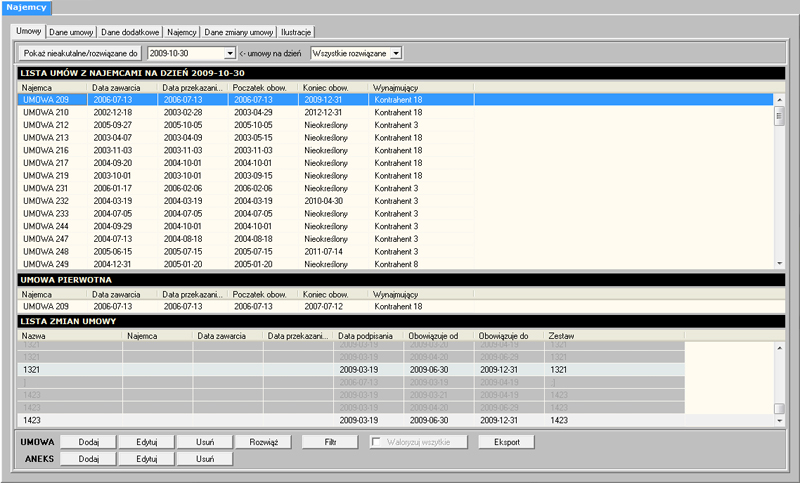800x483 pixels.
Task: Click contracts list scrollbar down arrow
Action: pos(779,264)
